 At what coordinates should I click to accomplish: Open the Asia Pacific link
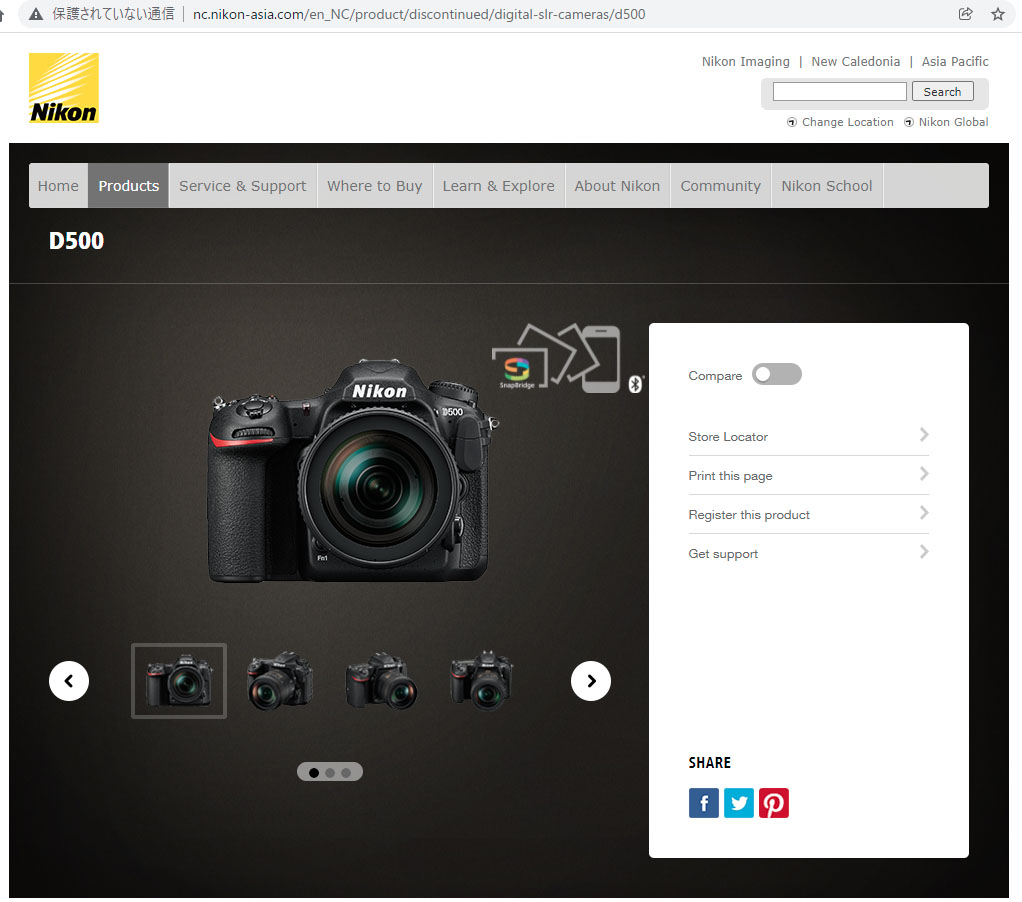click(x=955, y=61)
